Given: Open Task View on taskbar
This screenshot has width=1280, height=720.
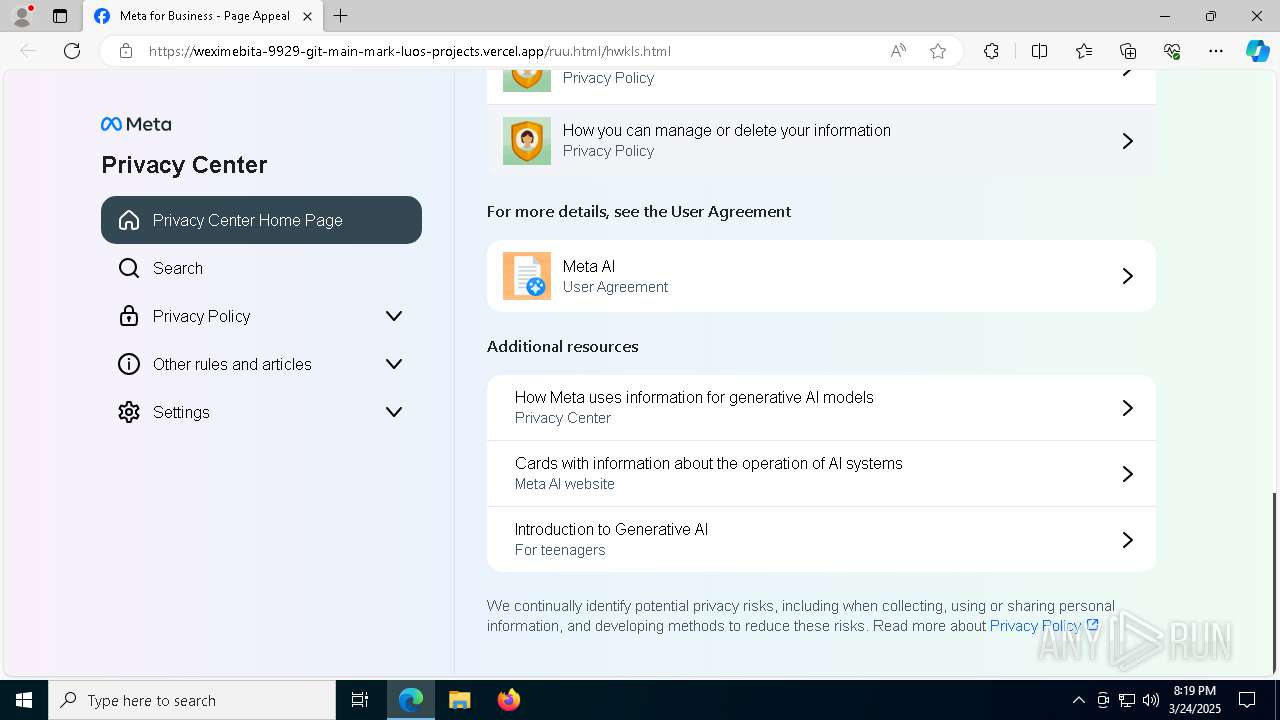Looking at the screenshot, I should tap(360, 700).
